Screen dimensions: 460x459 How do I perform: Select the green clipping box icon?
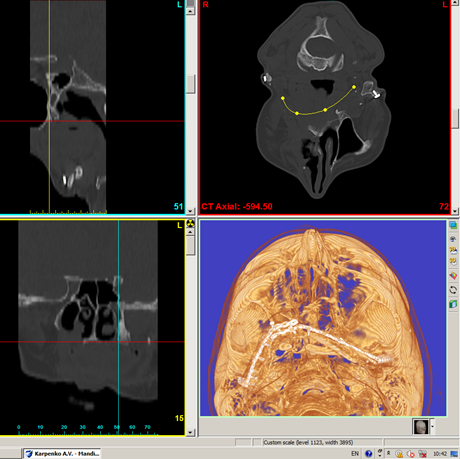[453, 304]
